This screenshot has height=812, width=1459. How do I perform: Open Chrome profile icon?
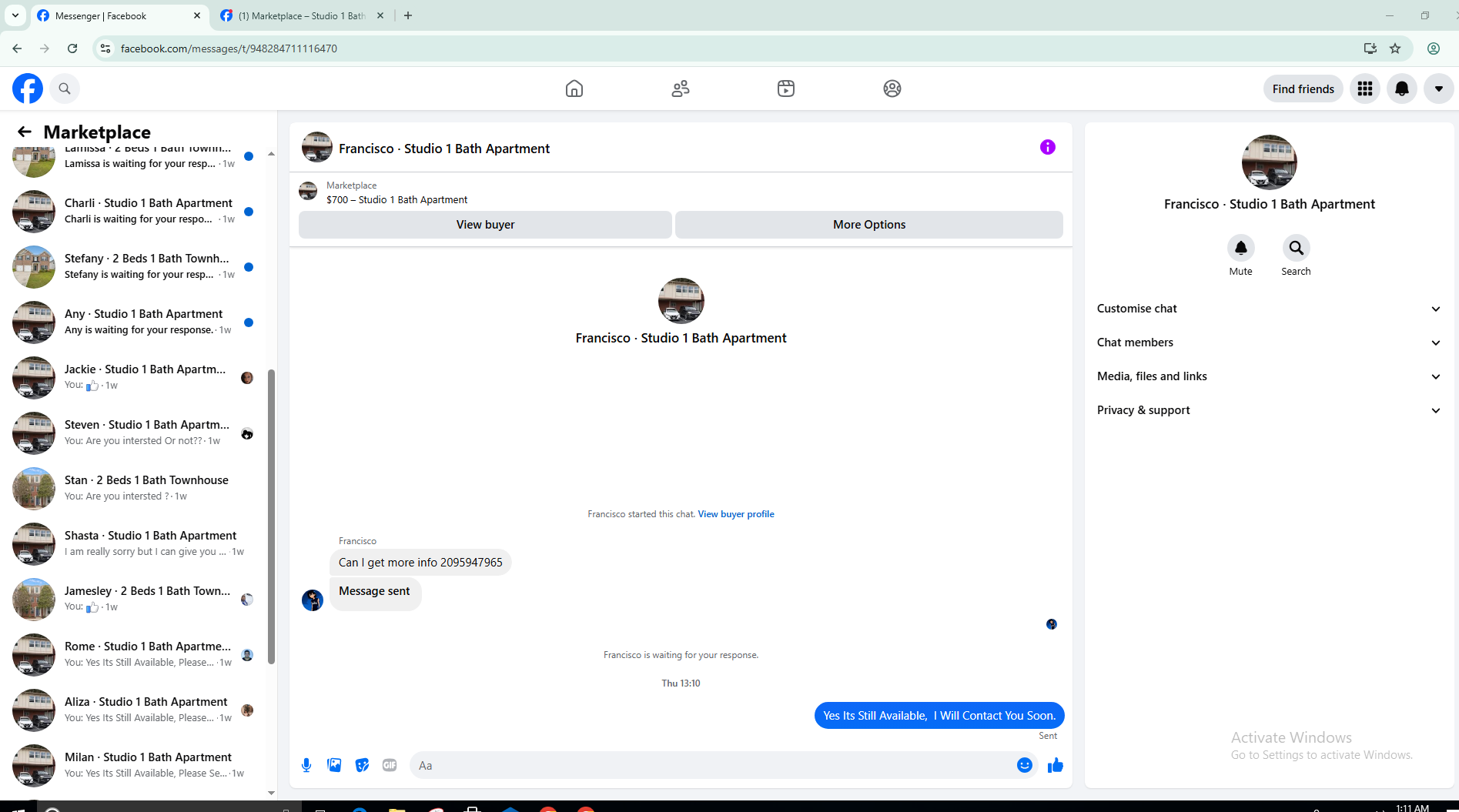(x=1434, y=48)
